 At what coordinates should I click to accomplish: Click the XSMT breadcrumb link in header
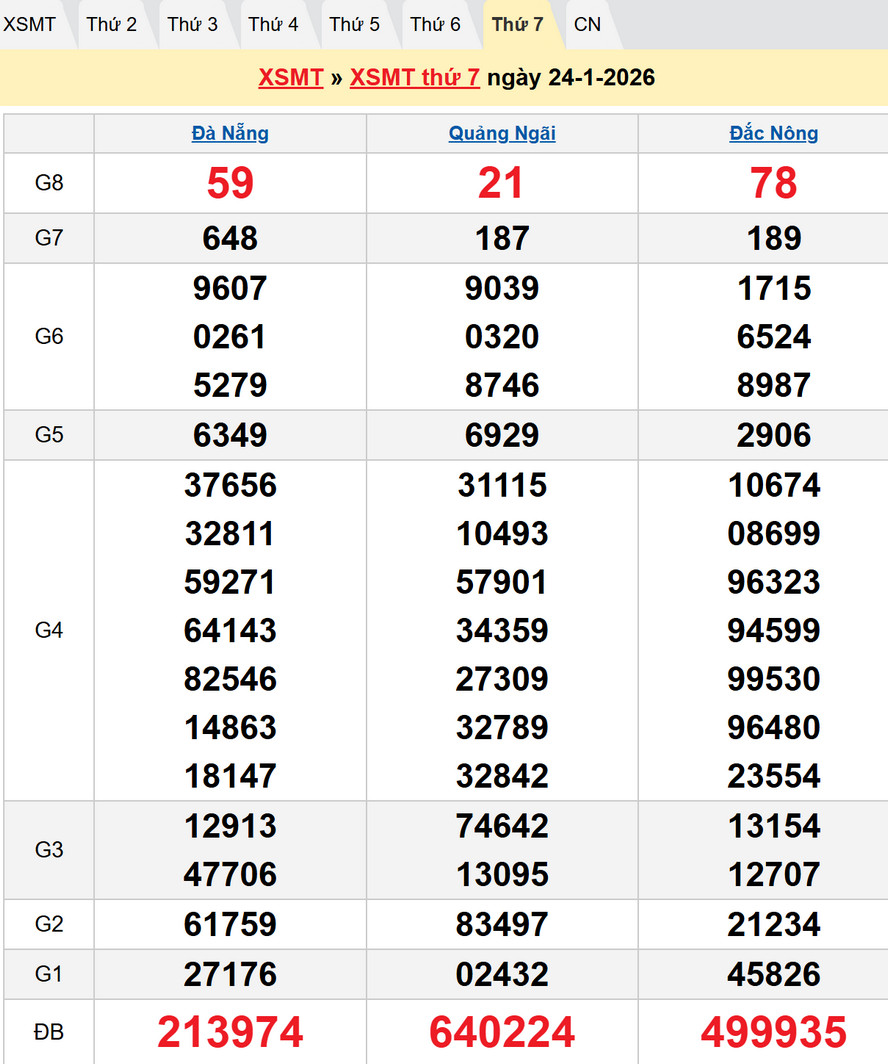(x=290, y=78)
